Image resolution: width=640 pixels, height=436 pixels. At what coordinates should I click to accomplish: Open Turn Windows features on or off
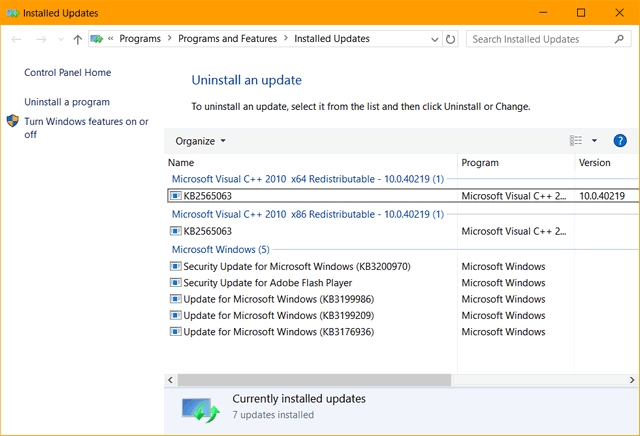(x=86, y=128)
